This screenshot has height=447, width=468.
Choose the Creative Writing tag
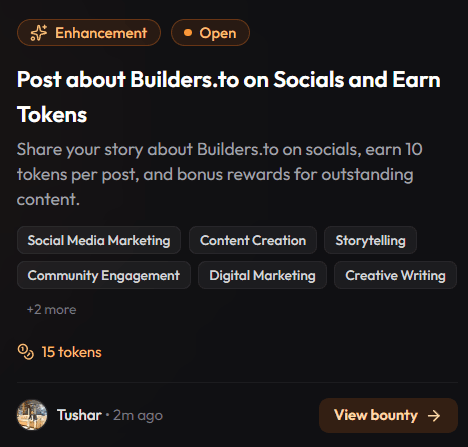(395, 275)
